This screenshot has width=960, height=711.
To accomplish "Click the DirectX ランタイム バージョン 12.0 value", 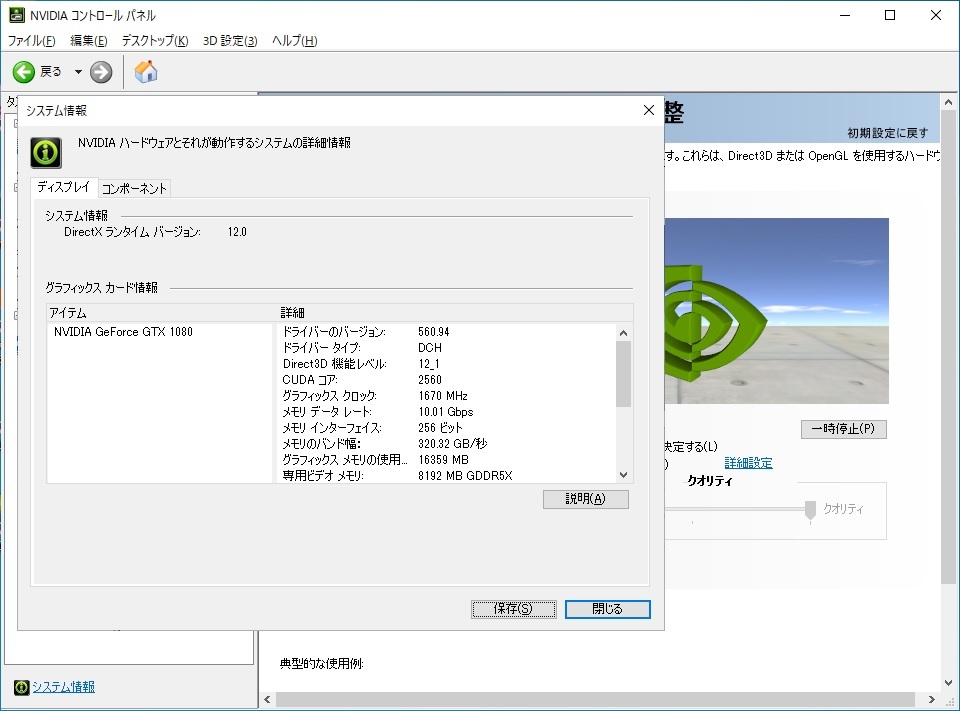I will [x=237, y=232].
